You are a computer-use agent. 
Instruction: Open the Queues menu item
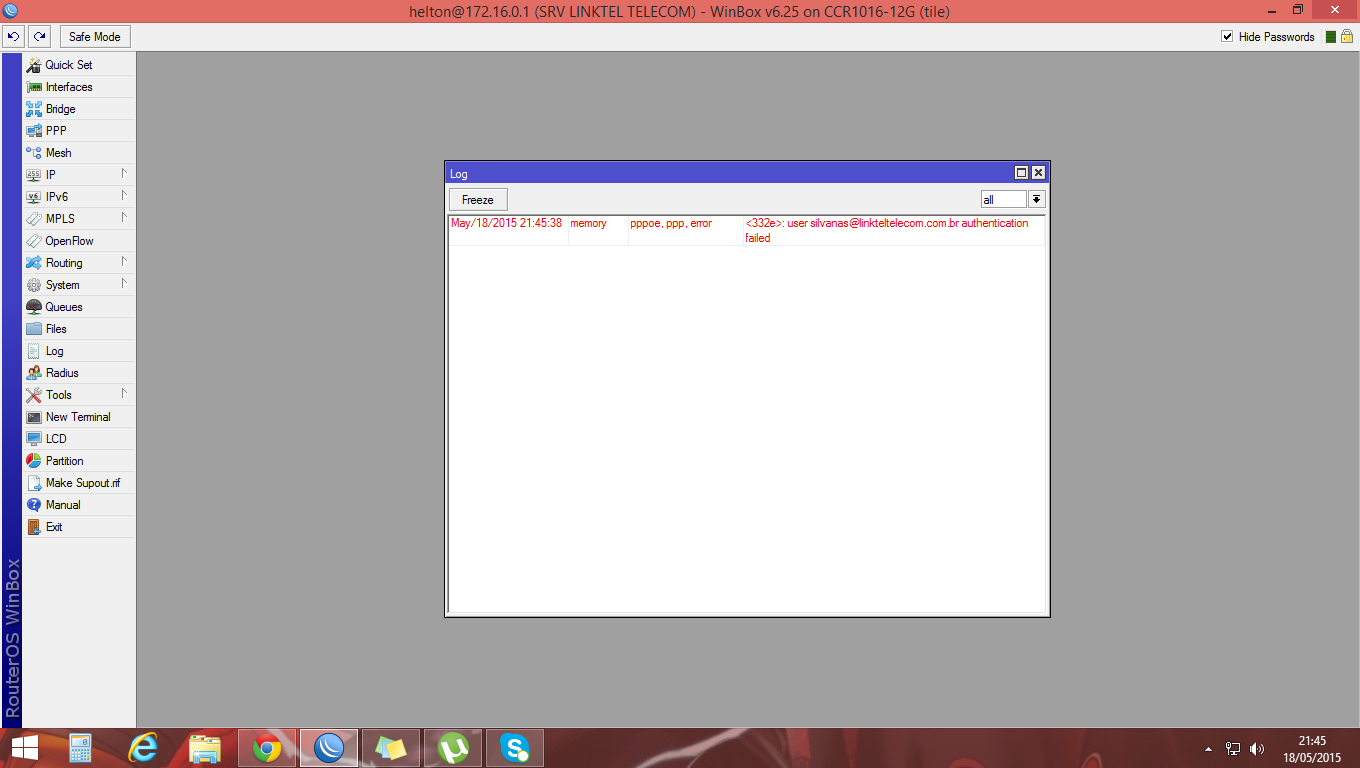point(79,307)
